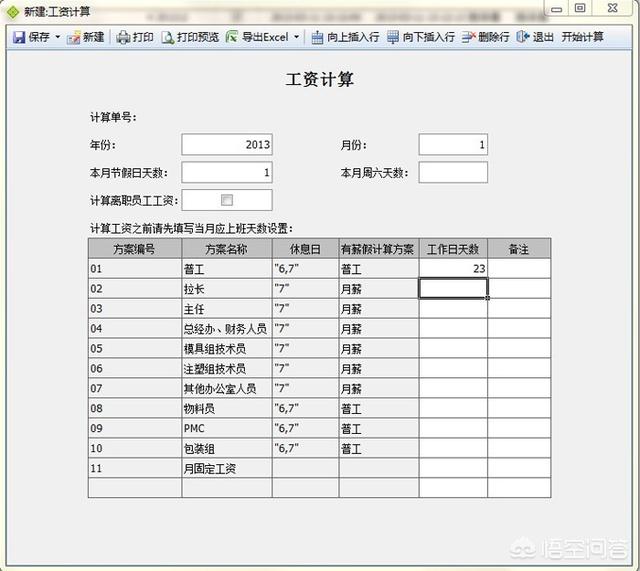Click the New (新建) toolbar icon
The image size is (640, 571).
pos(74,37)
